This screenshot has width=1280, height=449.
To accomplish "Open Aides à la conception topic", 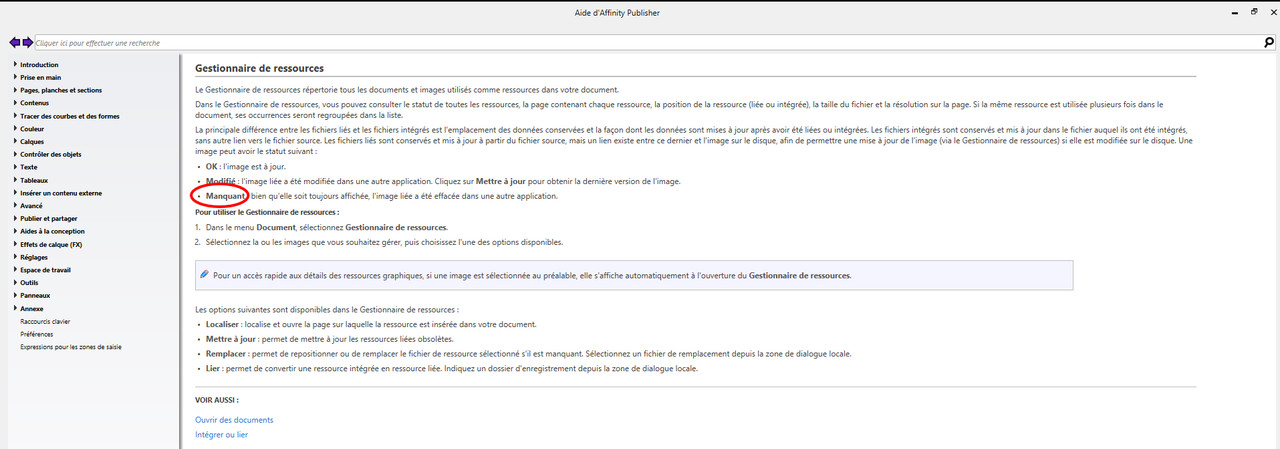I will coord(52,232).
